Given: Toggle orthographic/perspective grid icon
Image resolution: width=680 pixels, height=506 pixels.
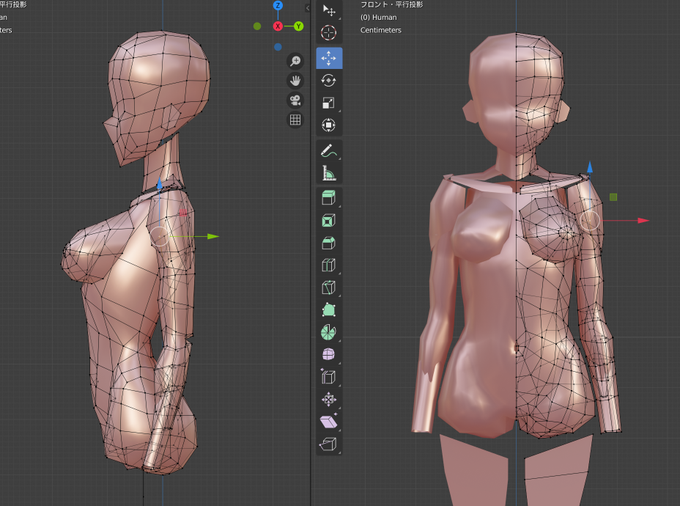Looking at the screenshot, I should pyautogui.click(x=295, y=120).
